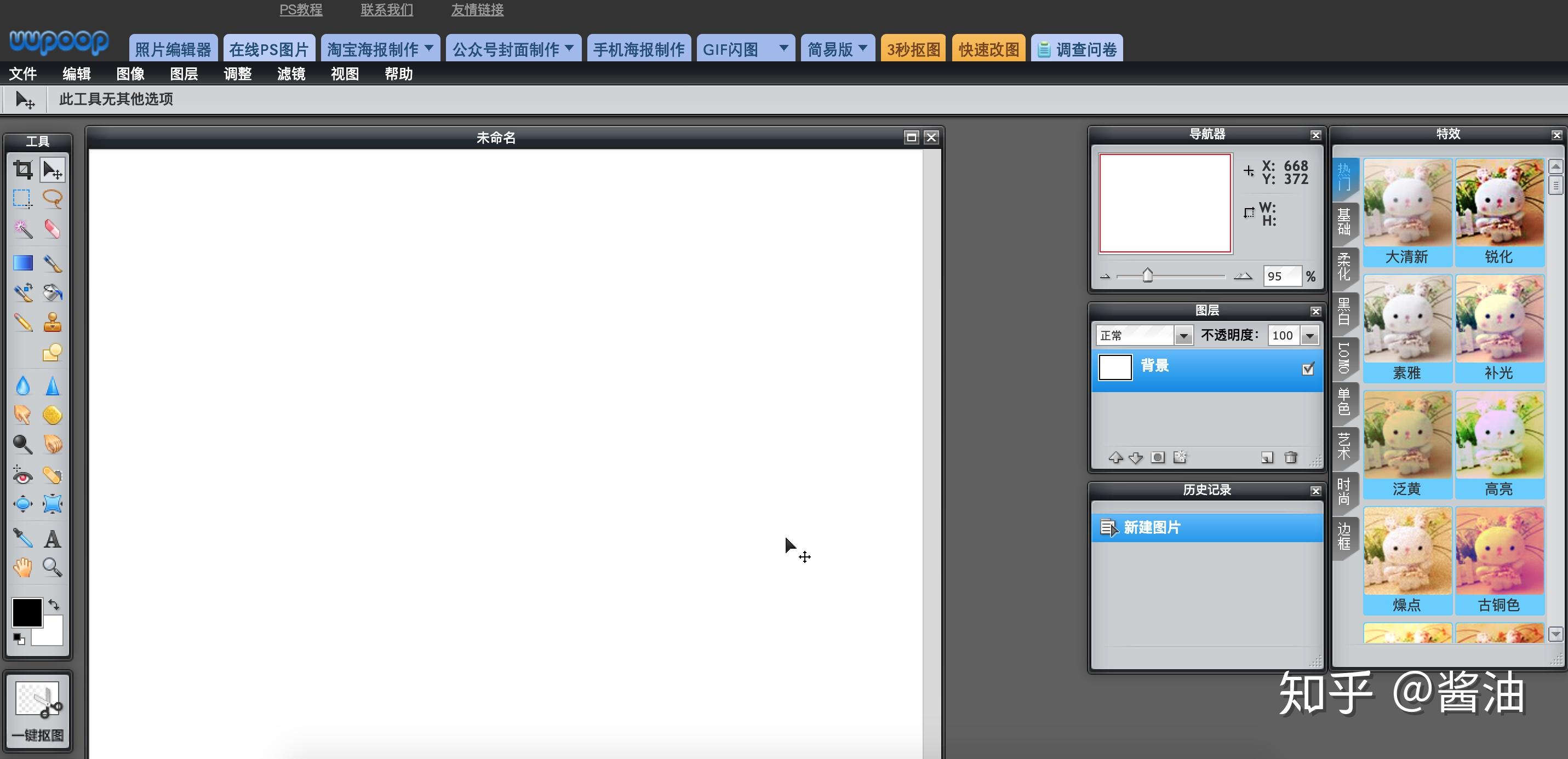
Task: Select the Hand pan tool
Action: pos(23,567)
